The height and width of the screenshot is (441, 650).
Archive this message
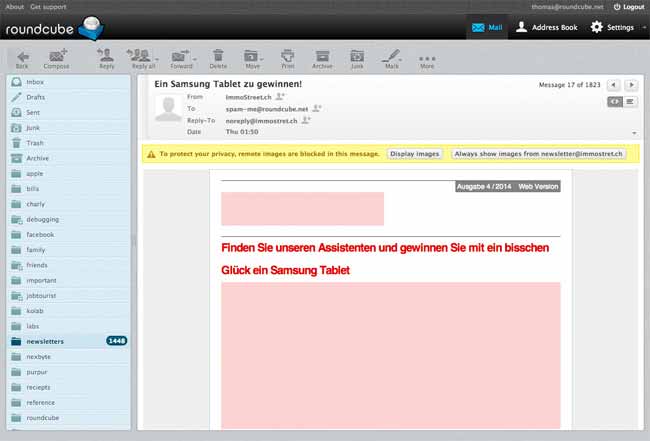[322, 59]
